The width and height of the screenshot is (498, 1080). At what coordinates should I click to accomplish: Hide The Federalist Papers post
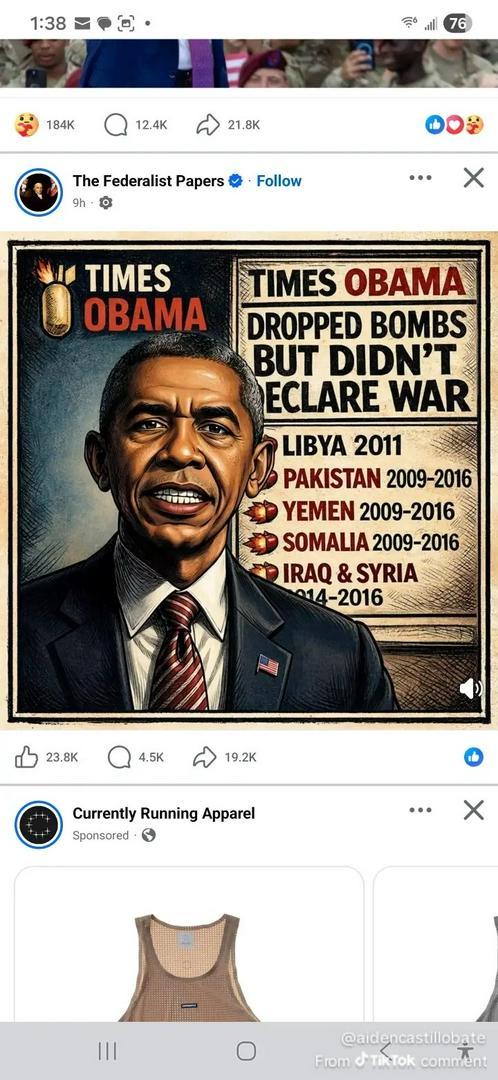pos(474,178)
